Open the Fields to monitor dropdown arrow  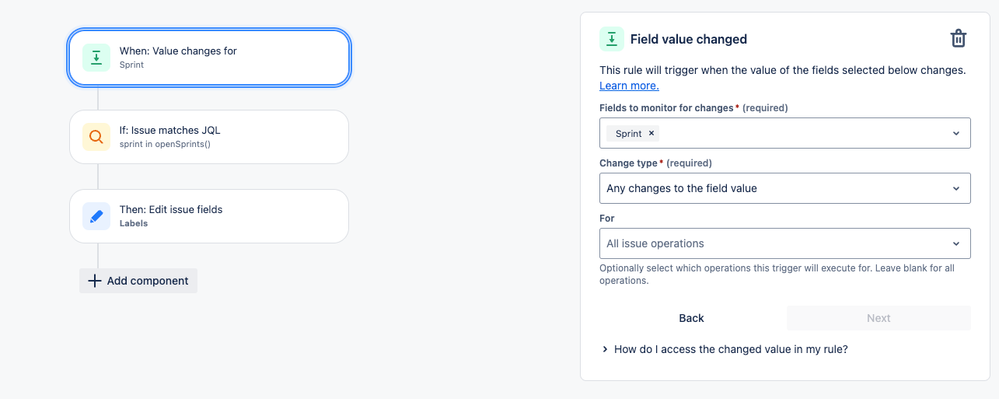click(x=956, y=133)
